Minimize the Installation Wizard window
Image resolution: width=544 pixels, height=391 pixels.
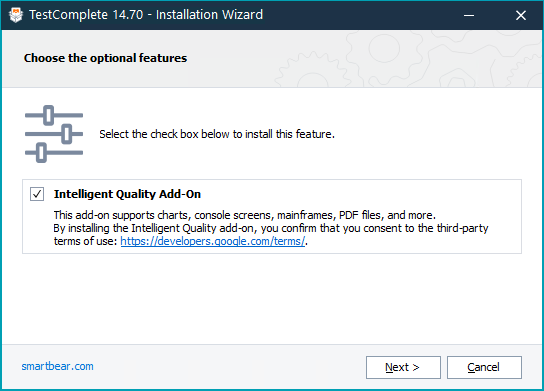[469, 15]
